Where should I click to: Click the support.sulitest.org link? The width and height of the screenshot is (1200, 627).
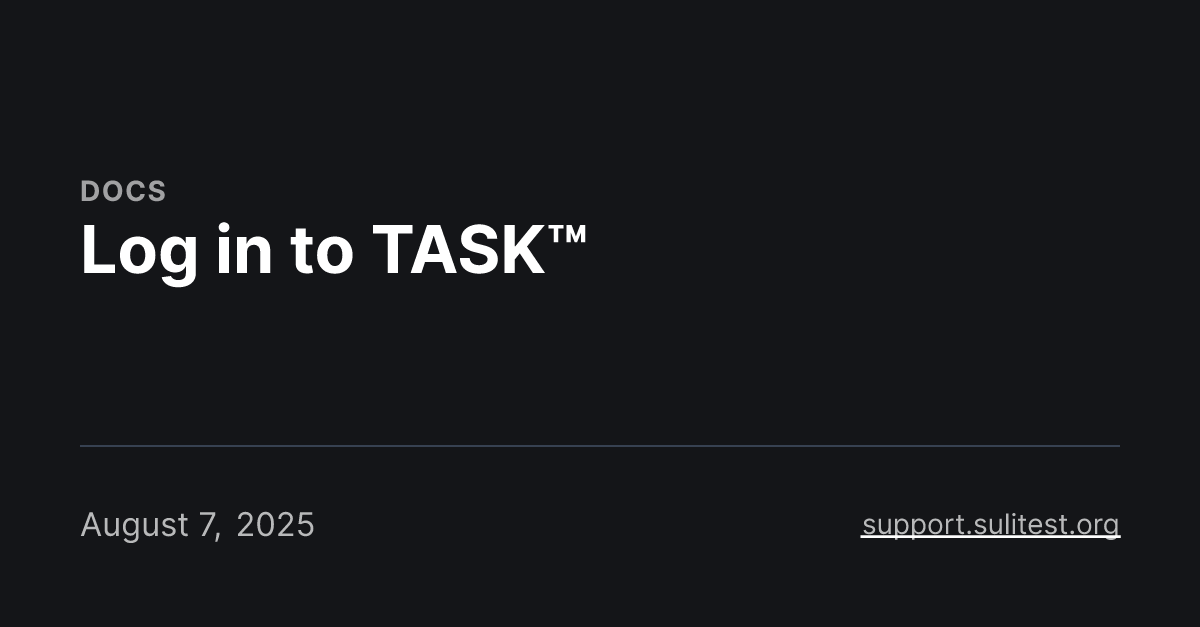990,524
